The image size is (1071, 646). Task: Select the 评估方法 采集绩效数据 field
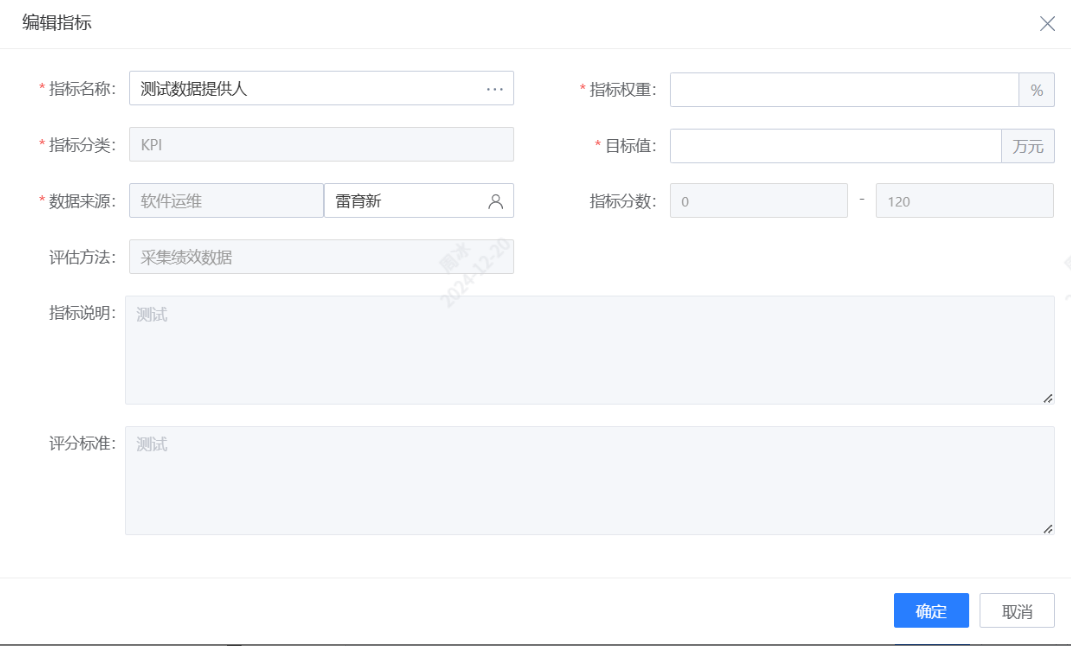(x=321, y=257)
